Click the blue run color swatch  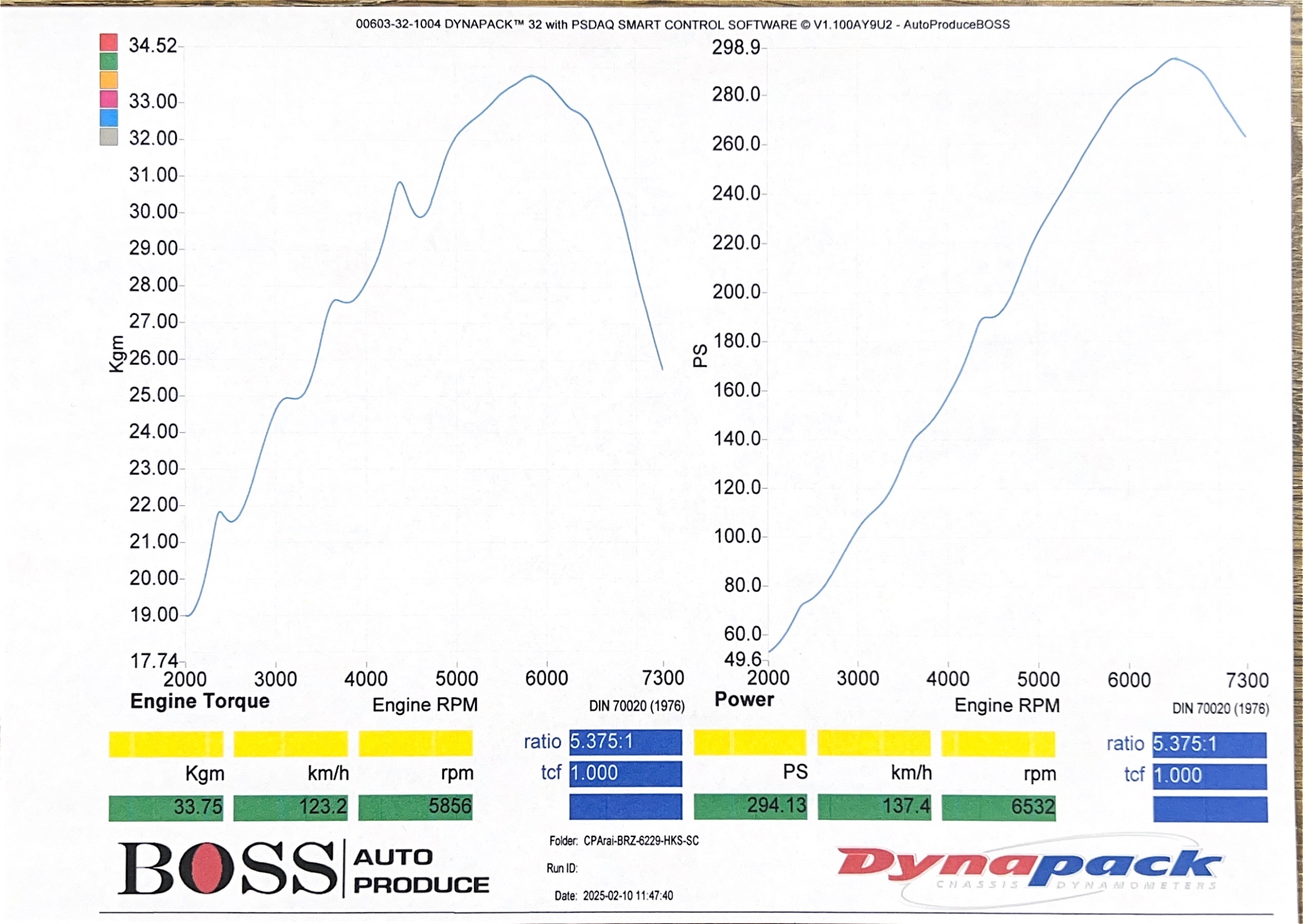(x=109, y=117)
